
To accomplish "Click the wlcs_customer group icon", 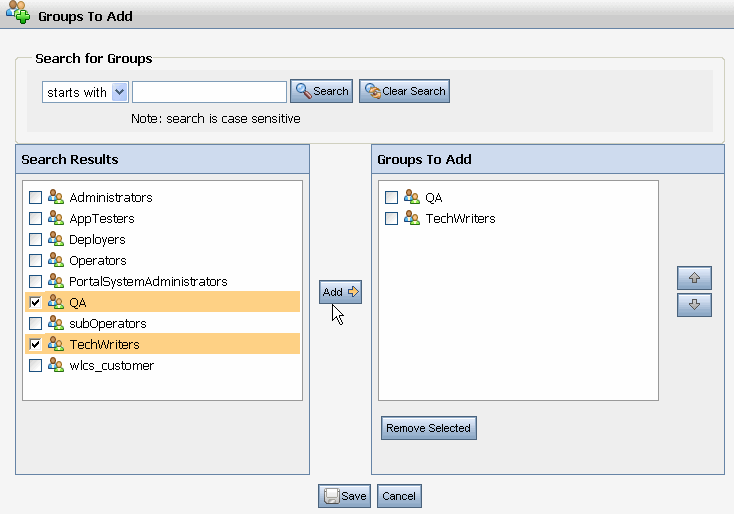I will [56, 366].
